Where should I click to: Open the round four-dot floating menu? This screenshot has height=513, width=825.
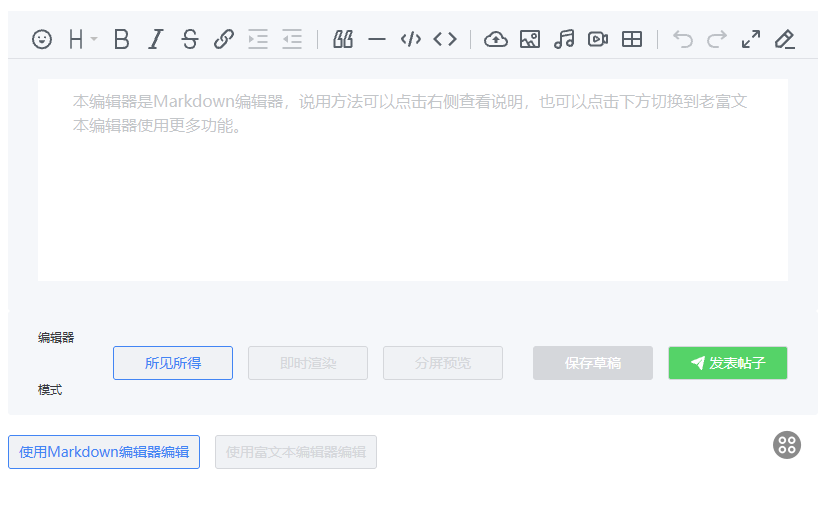click(787, 445)
